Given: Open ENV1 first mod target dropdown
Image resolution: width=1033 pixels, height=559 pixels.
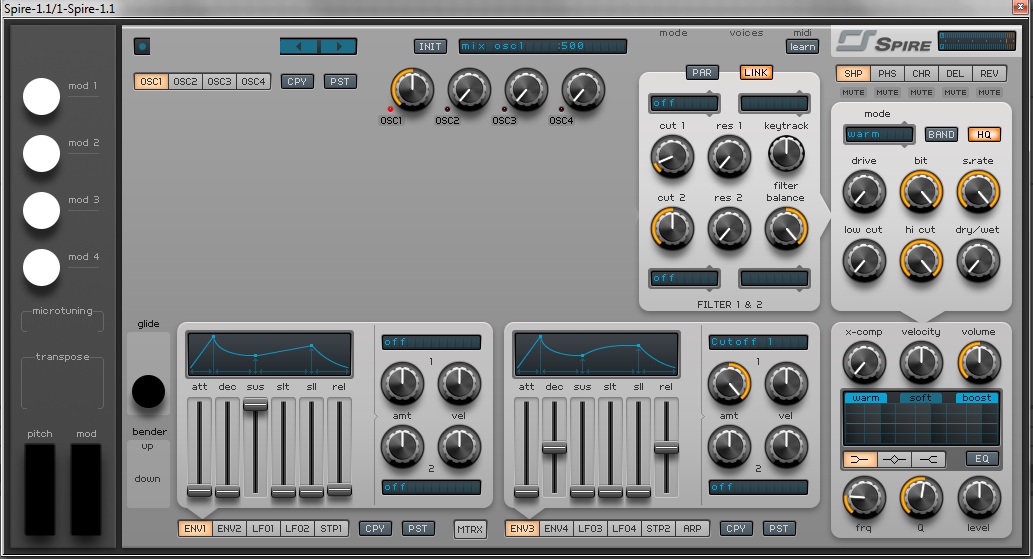Looking at the screenshot, I should (432, 342).
